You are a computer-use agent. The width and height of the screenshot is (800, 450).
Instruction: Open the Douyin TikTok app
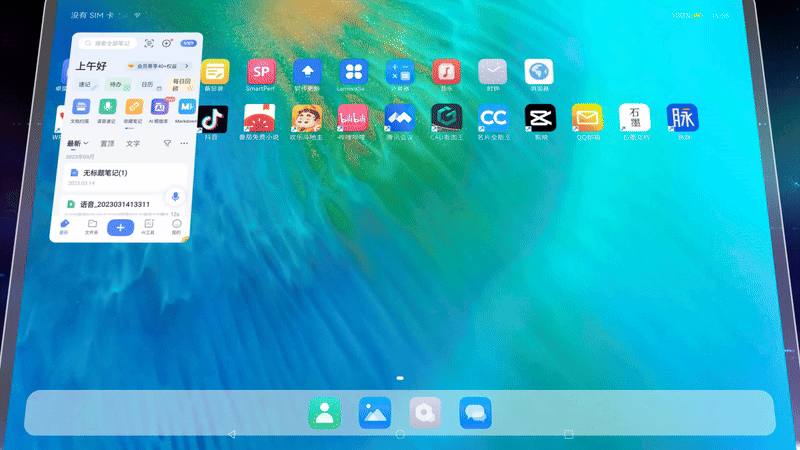coord(213,119)
